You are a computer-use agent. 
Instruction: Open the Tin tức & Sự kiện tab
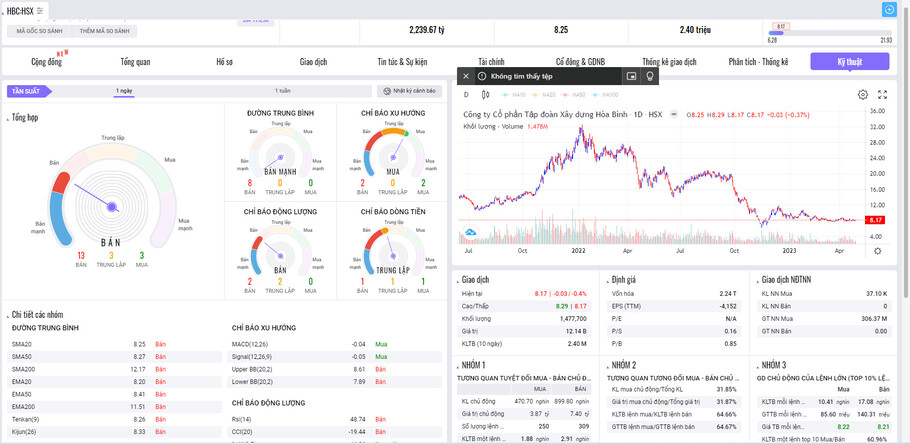pos(402,62)
